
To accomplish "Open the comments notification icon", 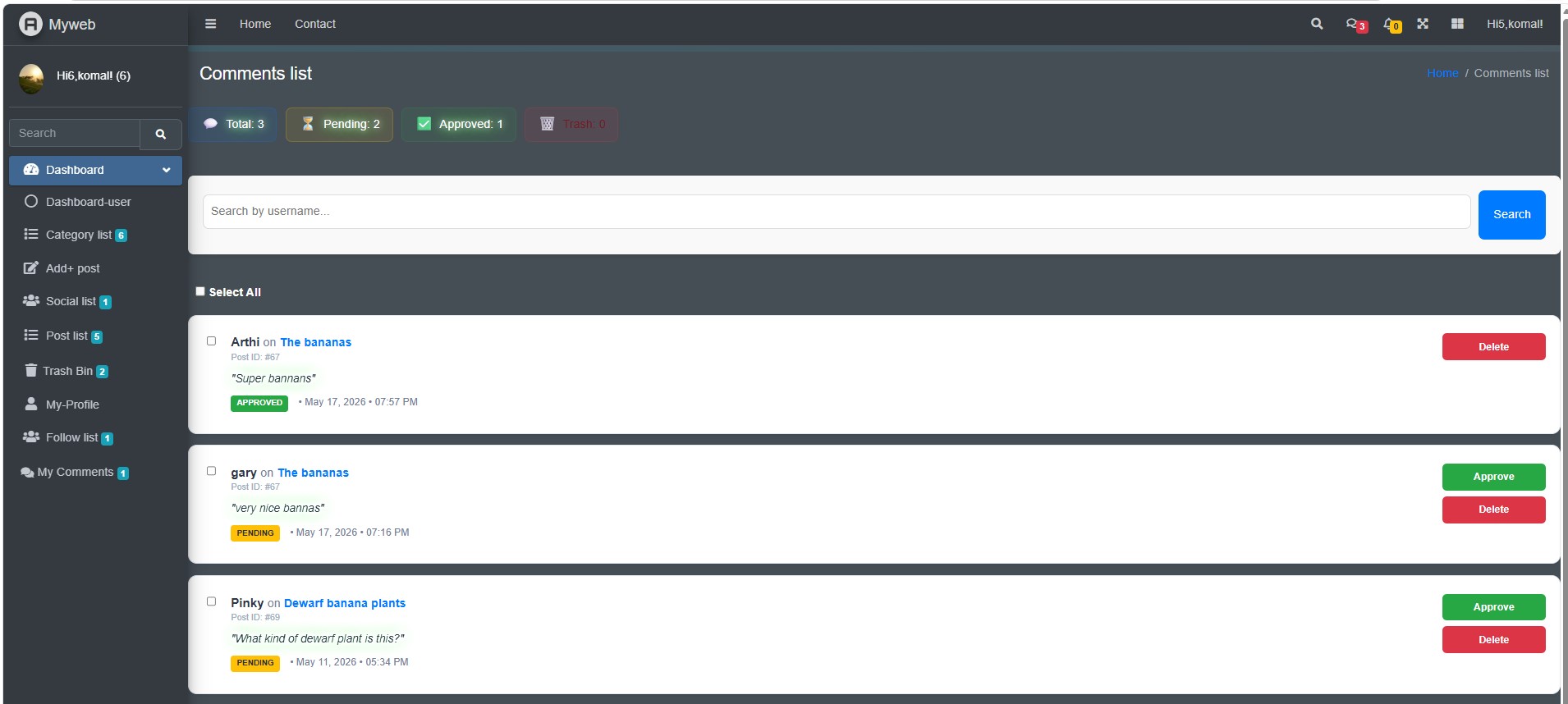I will point(1355,25).
